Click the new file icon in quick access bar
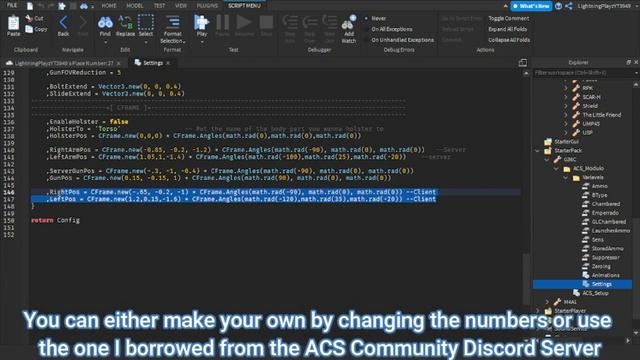This screenshot has height=360, width=640. [x=30, y=6]
